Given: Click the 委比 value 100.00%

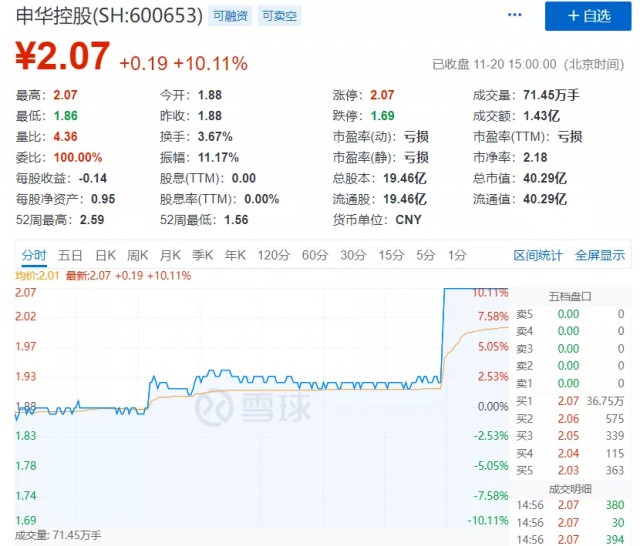Looking at the screenshot, I should click(78, 158).
